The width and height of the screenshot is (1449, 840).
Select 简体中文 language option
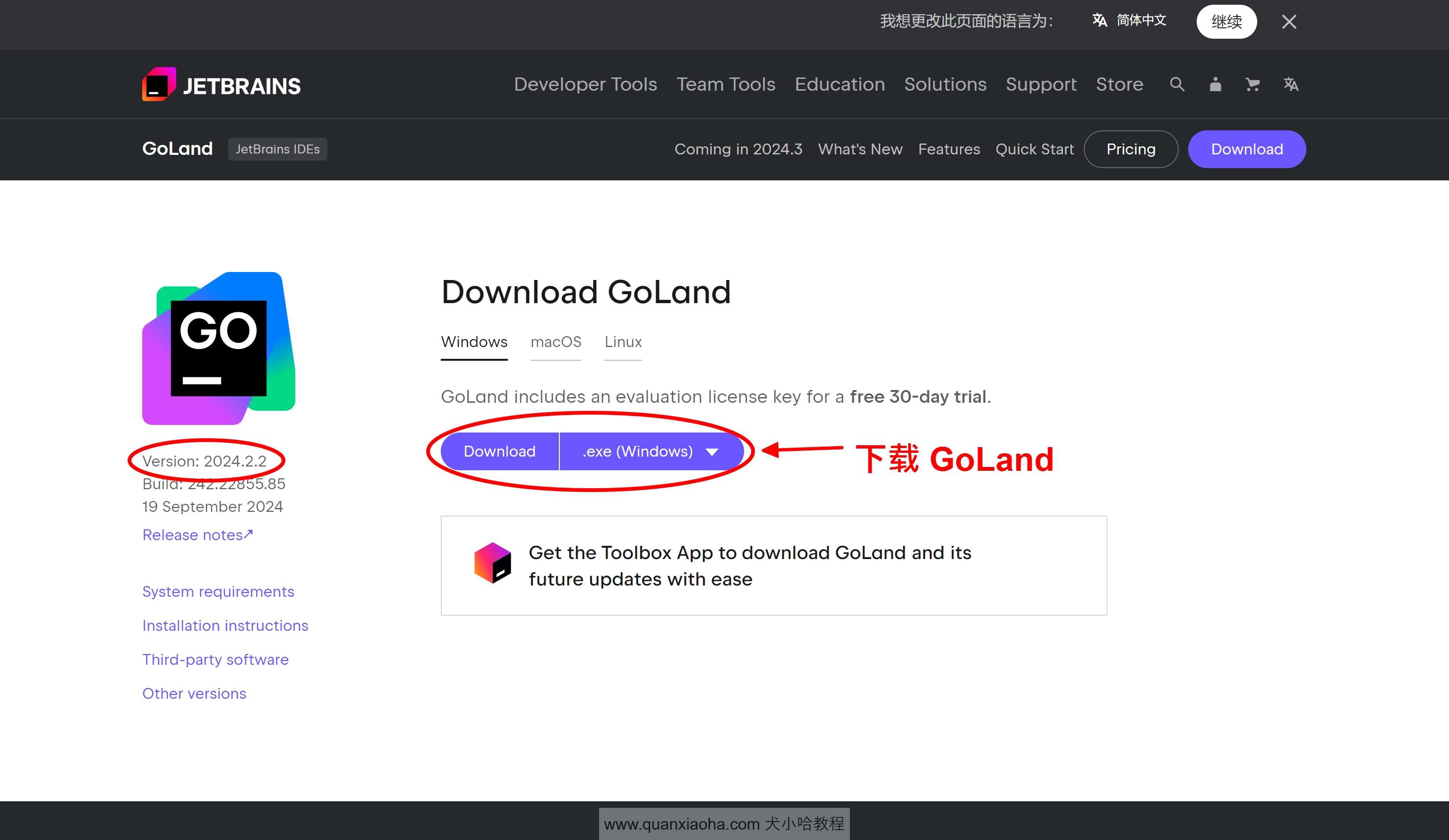1129,21
